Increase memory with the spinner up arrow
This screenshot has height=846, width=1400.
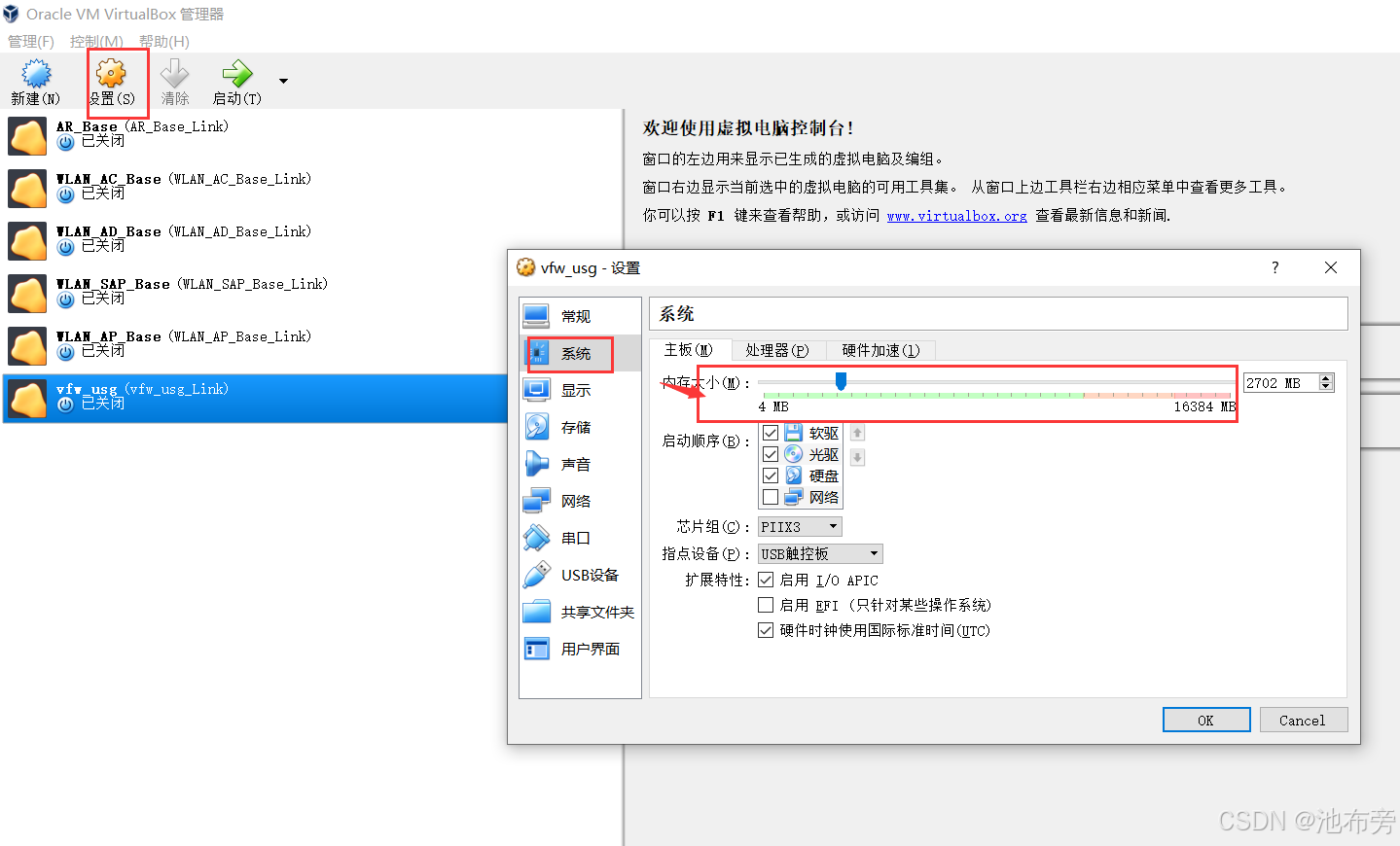[x=1326, y=378]
